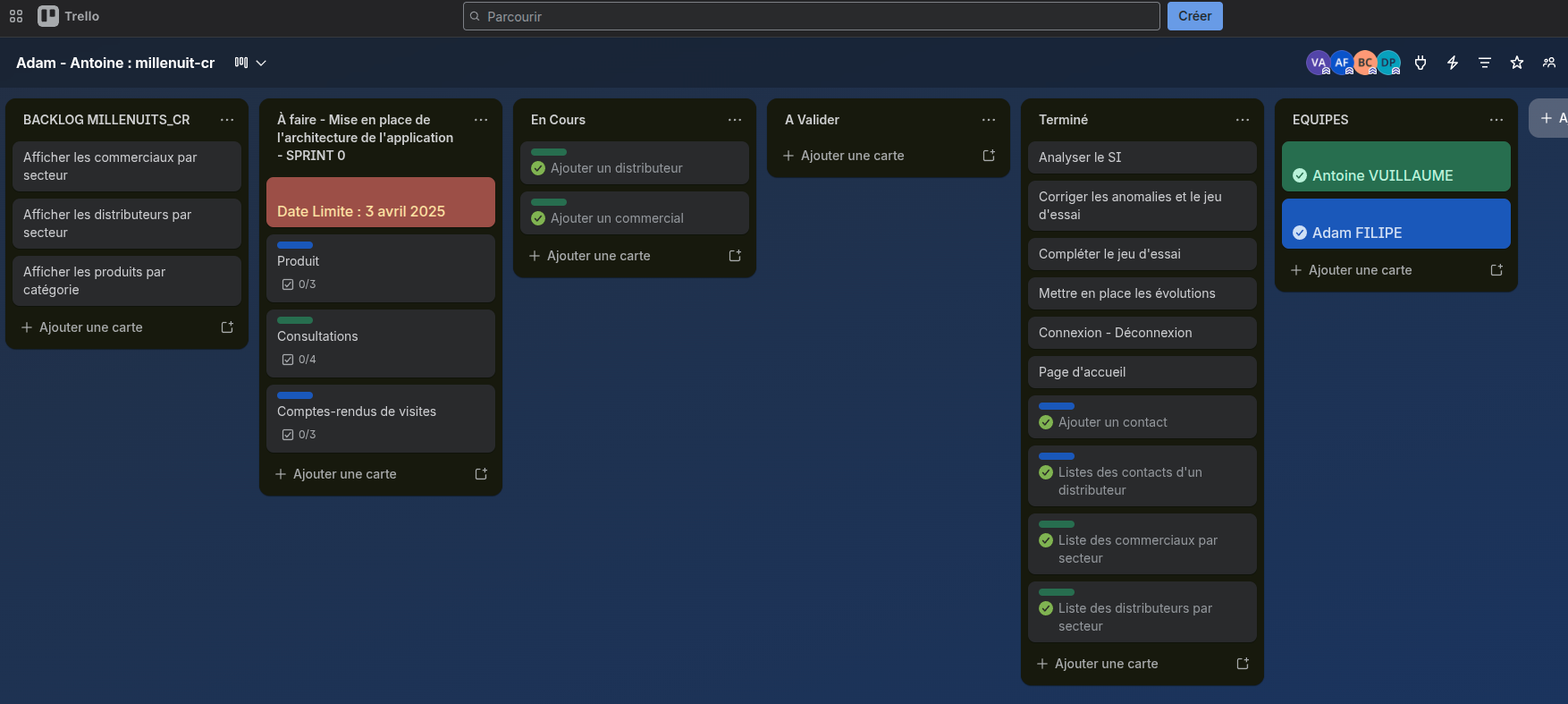Open the Produit checklist badge 0/3
This screenshot has width=1568, height=704.
pos(299,284)
